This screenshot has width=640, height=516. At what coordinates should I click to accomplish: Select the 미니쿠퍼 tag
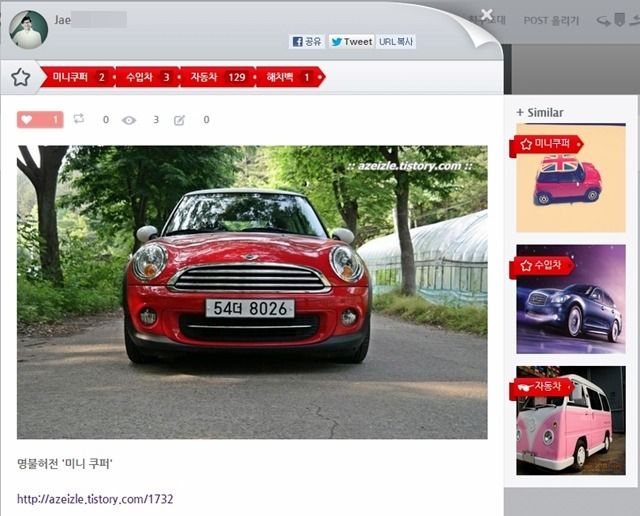tap(78, 77)
